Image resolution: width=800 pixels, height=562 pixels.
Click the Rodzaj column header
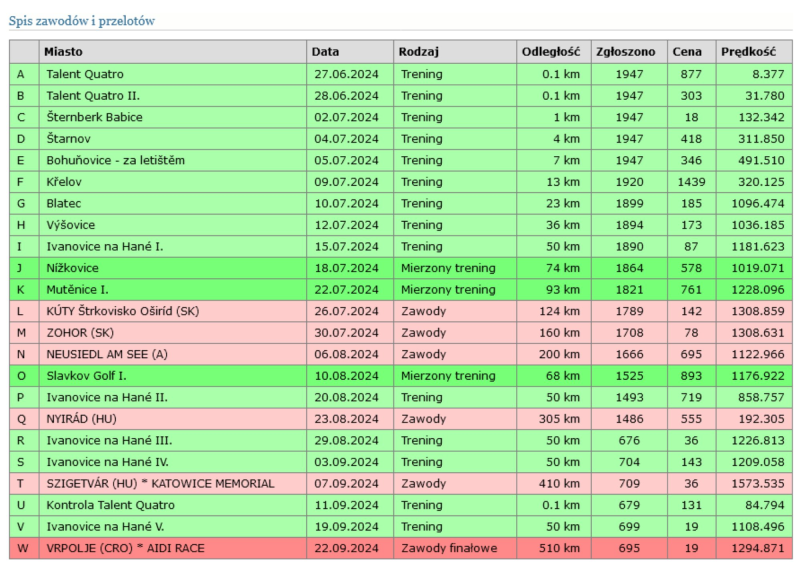click(x=418, y=51)
